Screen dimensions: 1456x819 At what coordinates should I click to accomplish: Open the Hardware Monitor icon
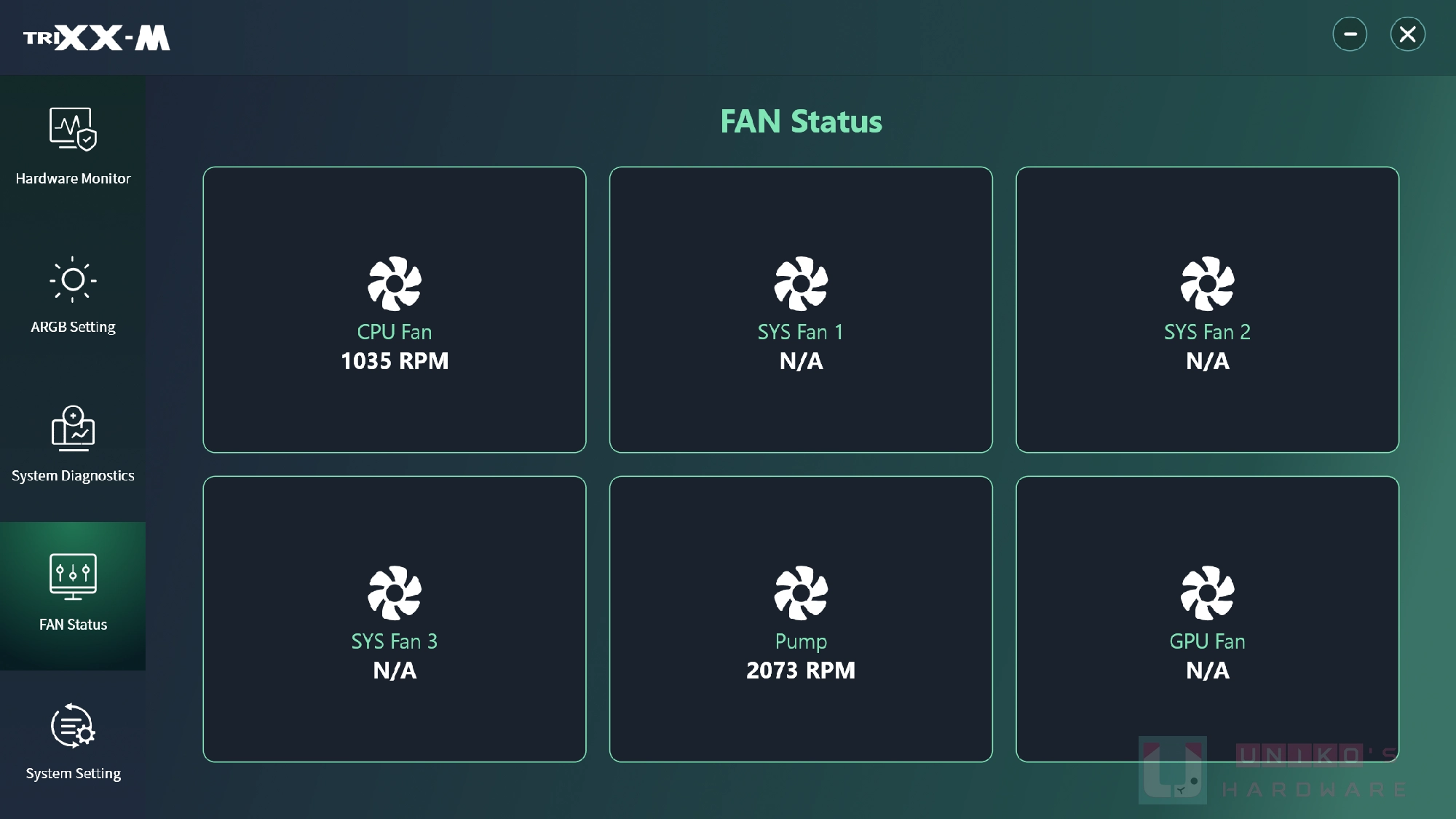(73, 129)
